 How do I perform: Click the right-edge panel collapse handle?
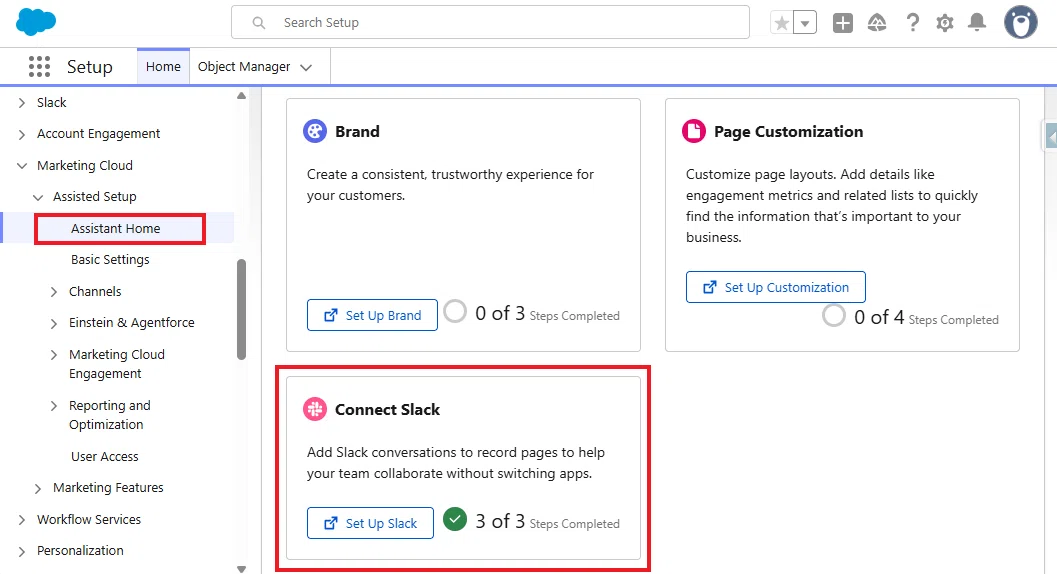click(x=1051, y=137)
